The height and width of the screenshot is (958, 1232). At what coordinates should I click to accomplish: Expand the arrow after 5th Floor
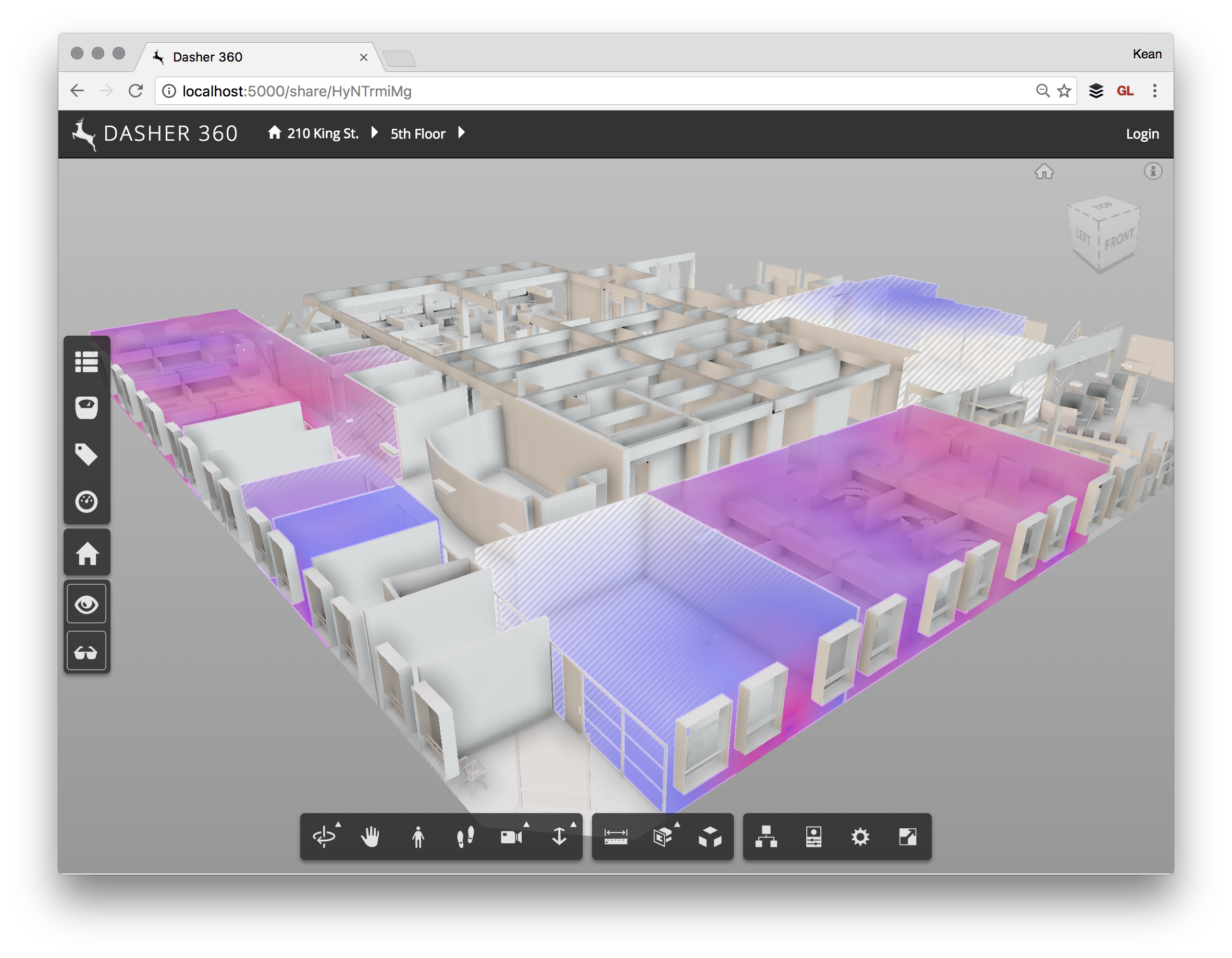click(x=461, y=133)
